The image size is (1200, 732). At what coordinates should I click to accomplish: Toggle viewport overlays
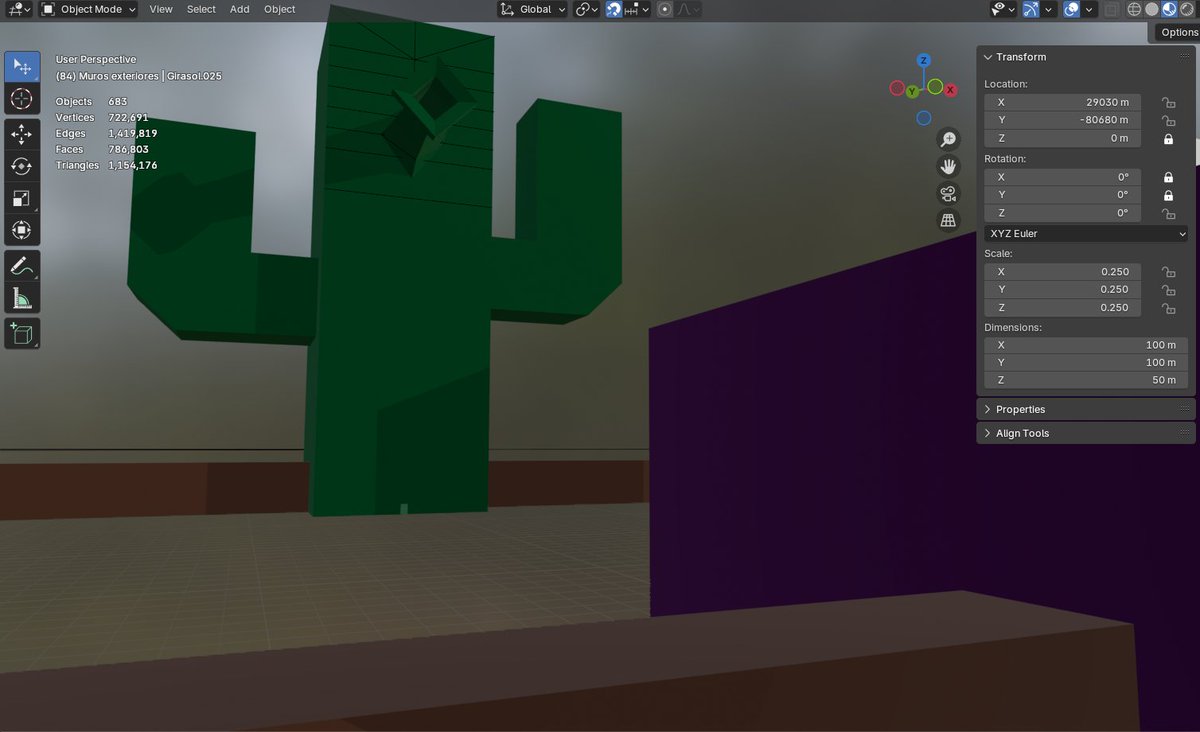1072,9
